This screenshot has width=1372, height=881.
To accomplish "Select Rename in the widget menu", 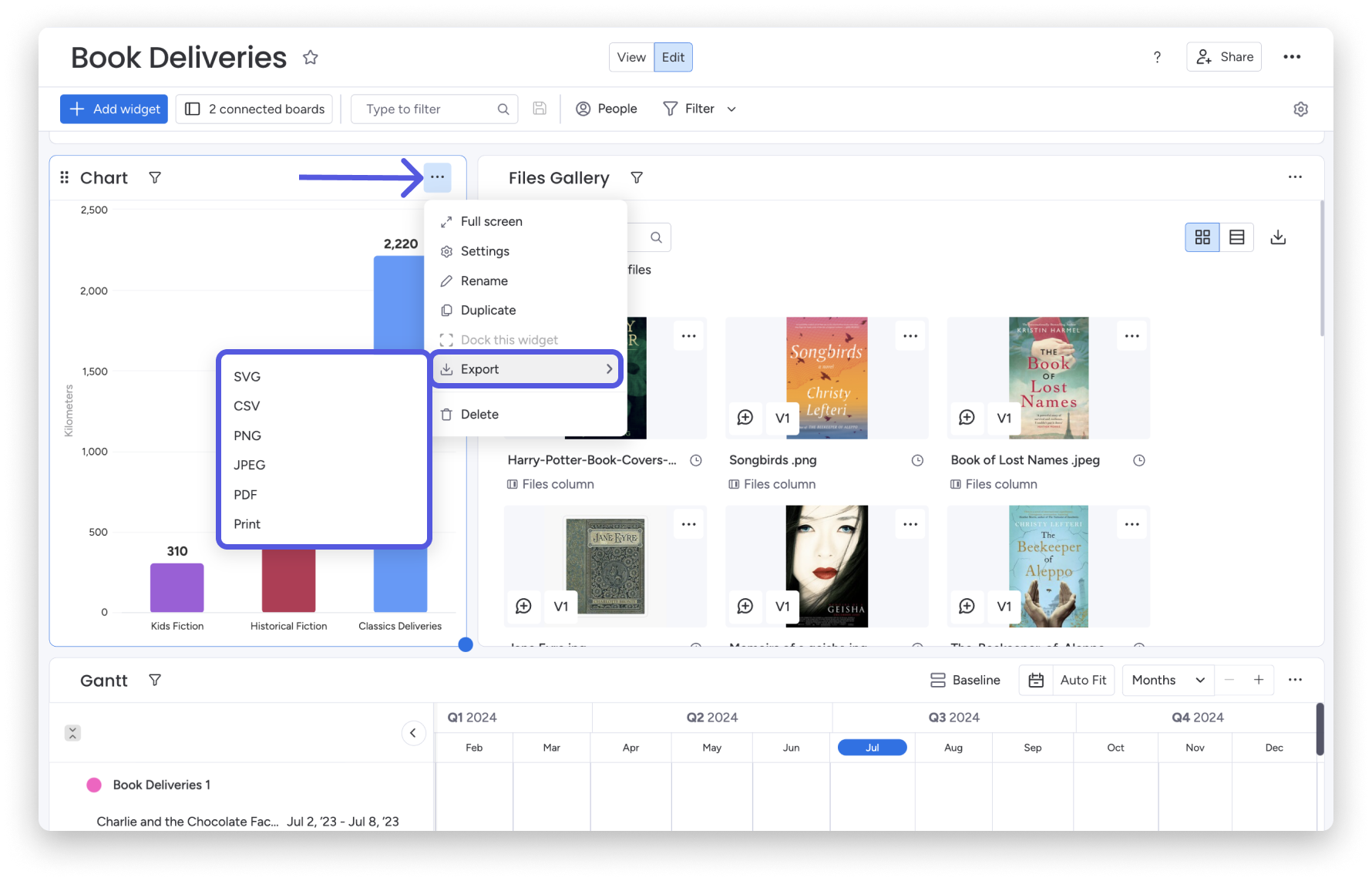I will 526,281.
